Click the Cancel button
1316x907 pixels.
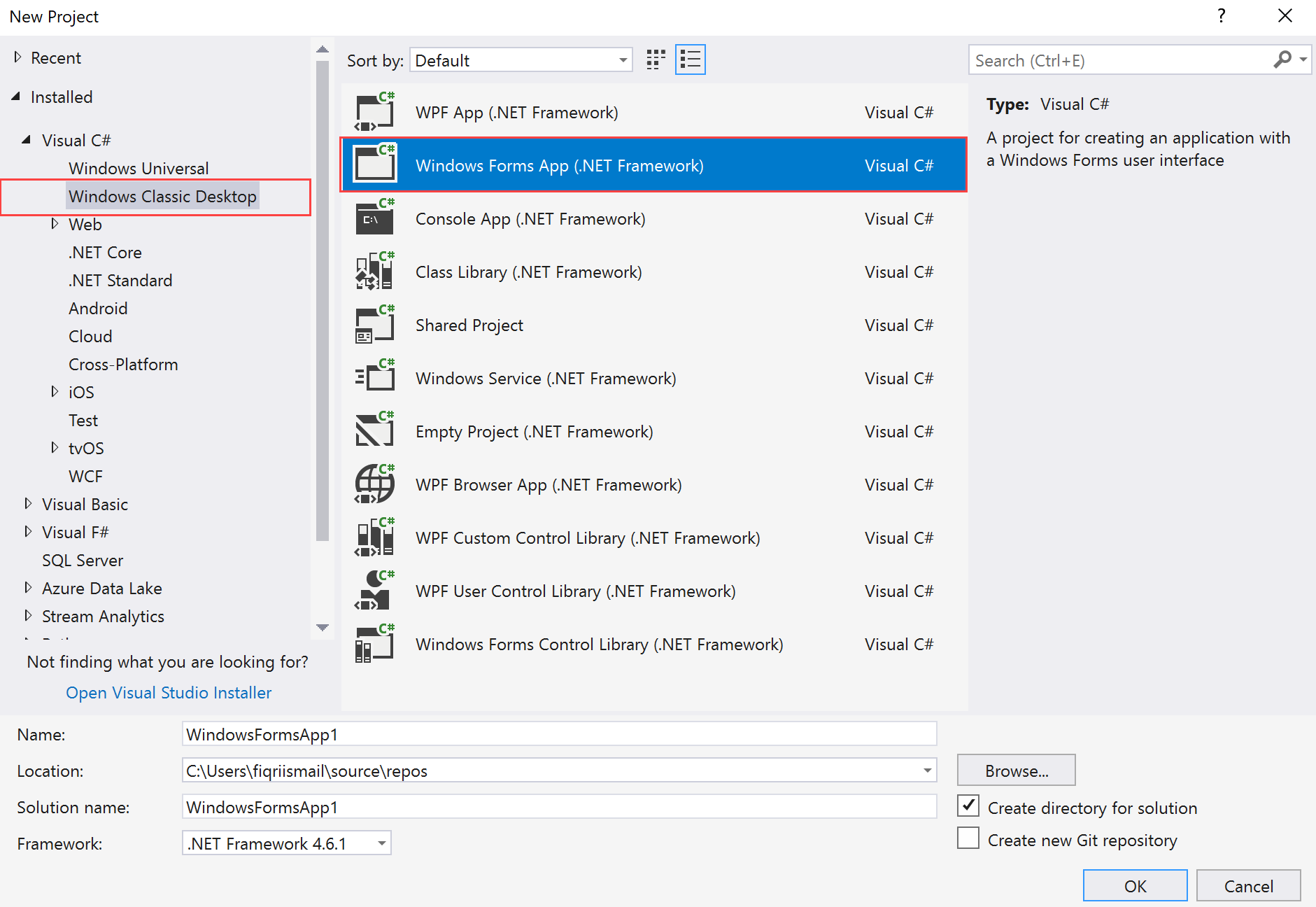click(1248, 886)
